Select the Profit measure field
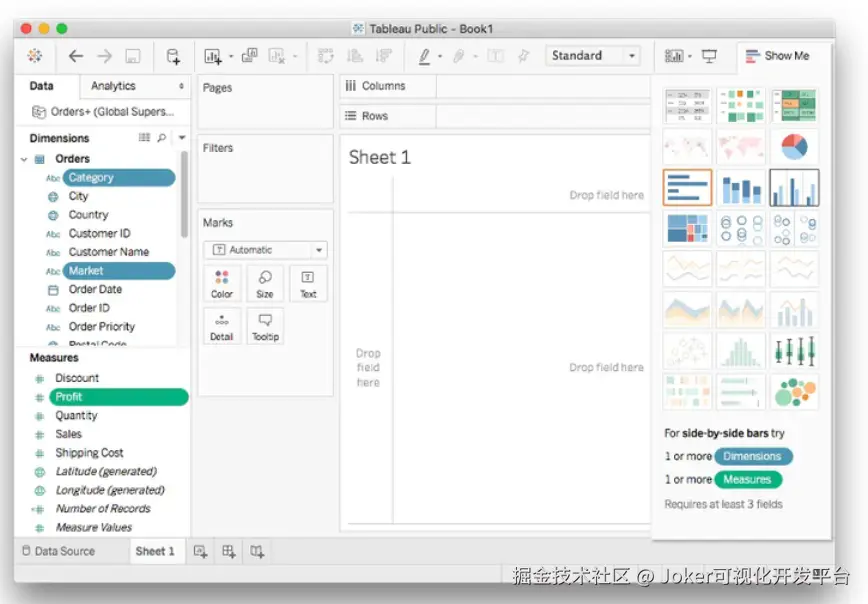The height and width of the screenshot is (604, 868). [x=118, y=397]
